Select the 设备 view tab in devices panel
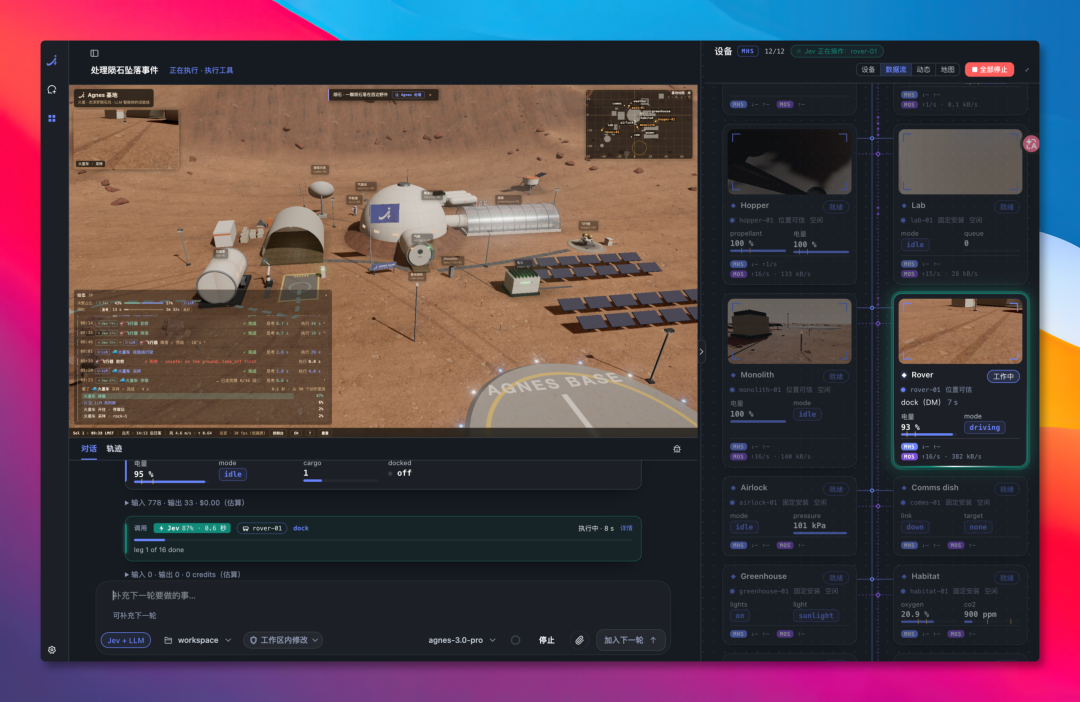1080x702 pixels. (x=869, y=70)
